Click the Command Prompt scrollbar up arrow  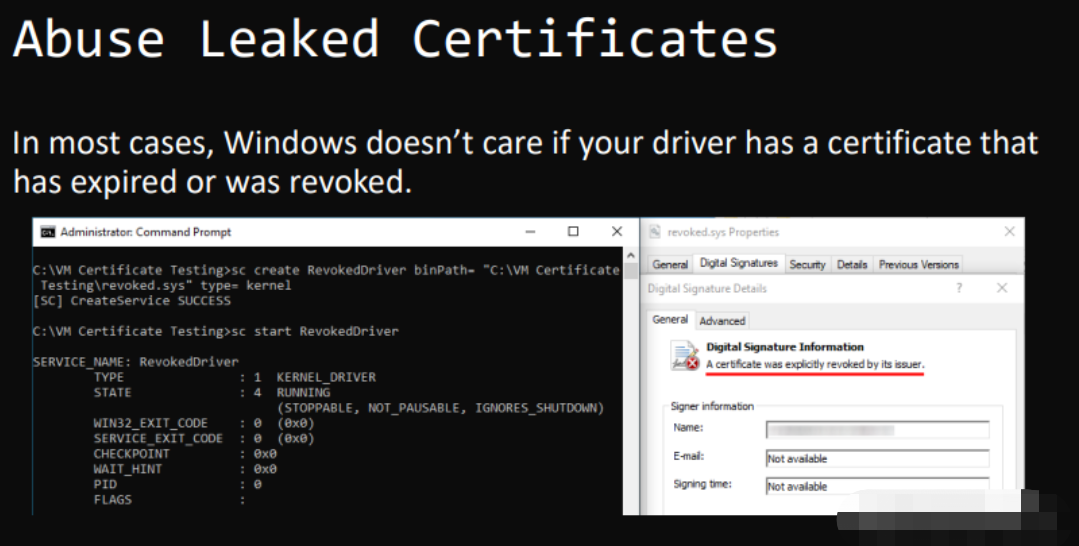click(x=631, y=256)
